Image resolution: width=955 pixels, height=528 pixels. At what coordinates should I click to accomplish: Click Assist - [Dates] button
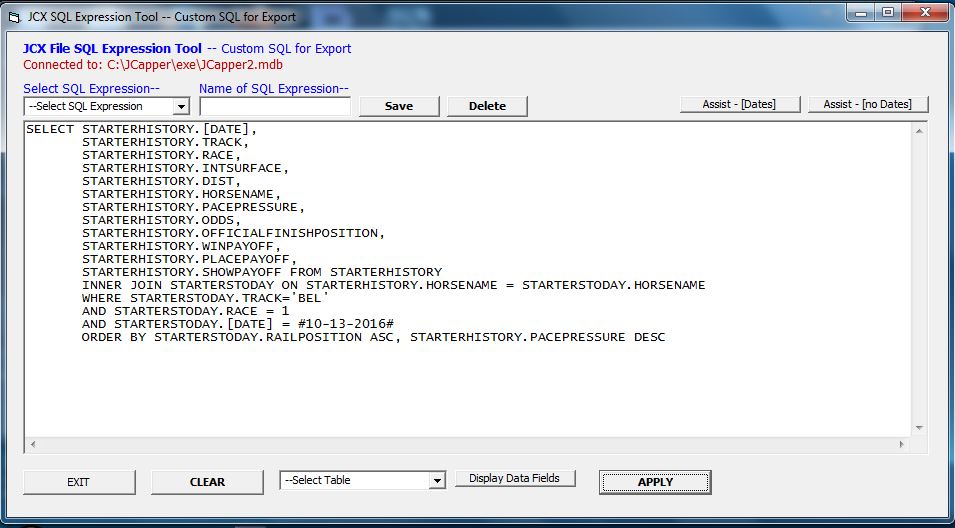pyautogui.click(x=738, y=104)
